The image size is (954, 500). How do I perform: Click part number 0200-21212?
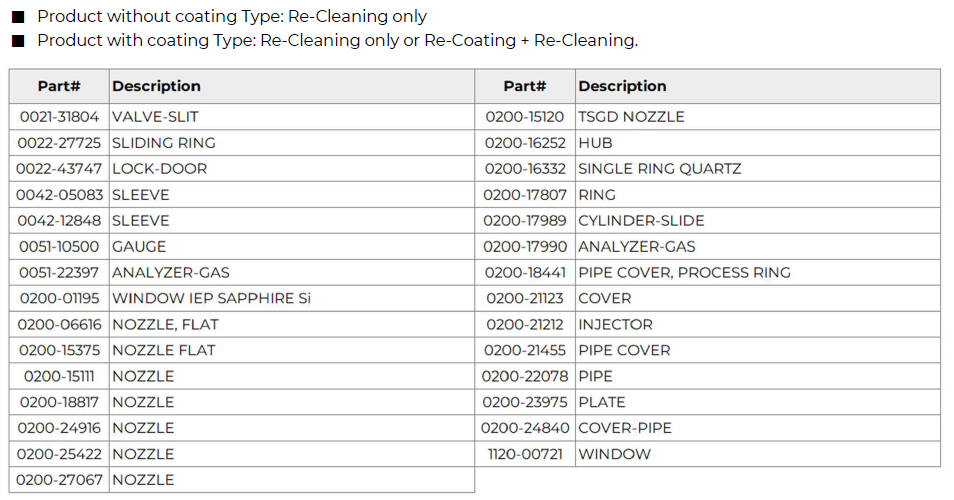525,325
